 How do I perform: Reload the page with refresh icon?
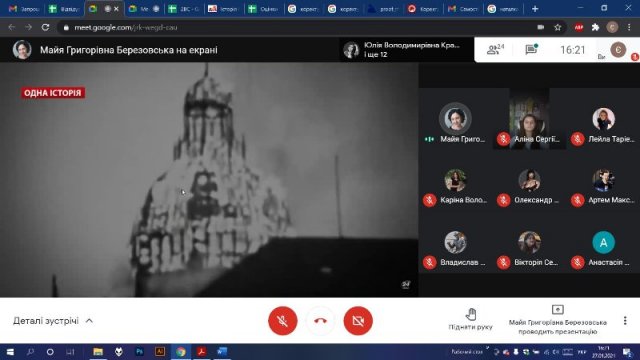(x=45, y=27)
